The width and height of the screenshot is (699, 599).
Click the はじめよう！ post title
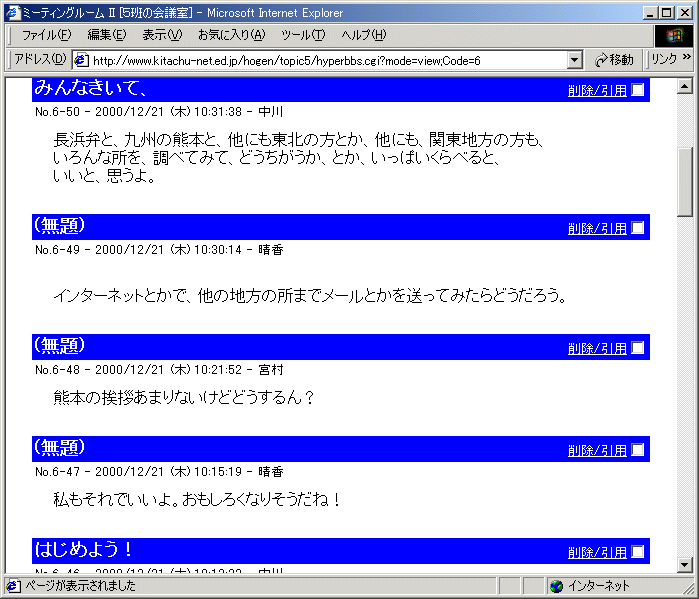tap(84, 549)
